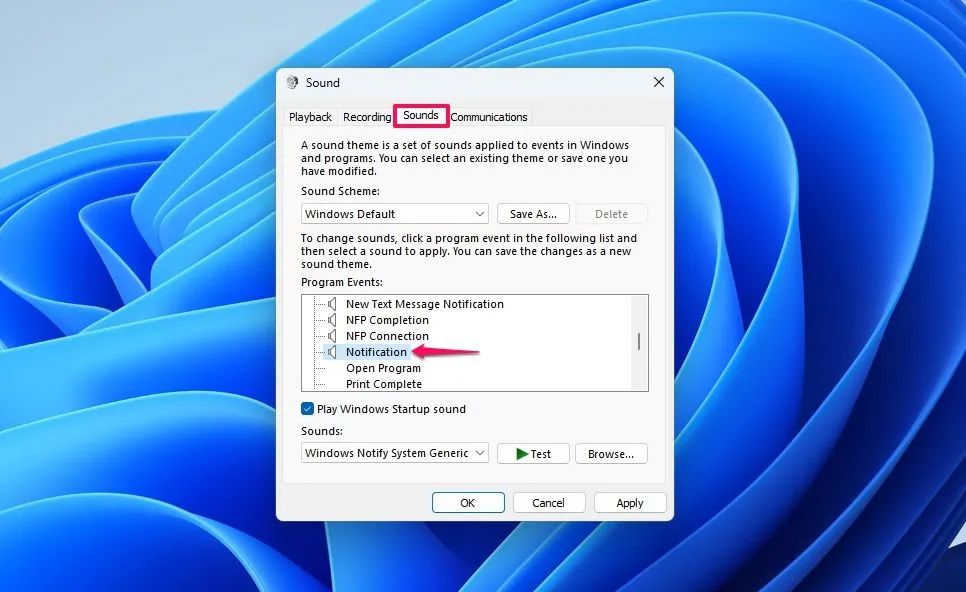Viewport: 966px width, 592px height.
Task: Switch to the Communications tab
Action: pyautogui.click(x=489, y=117)
